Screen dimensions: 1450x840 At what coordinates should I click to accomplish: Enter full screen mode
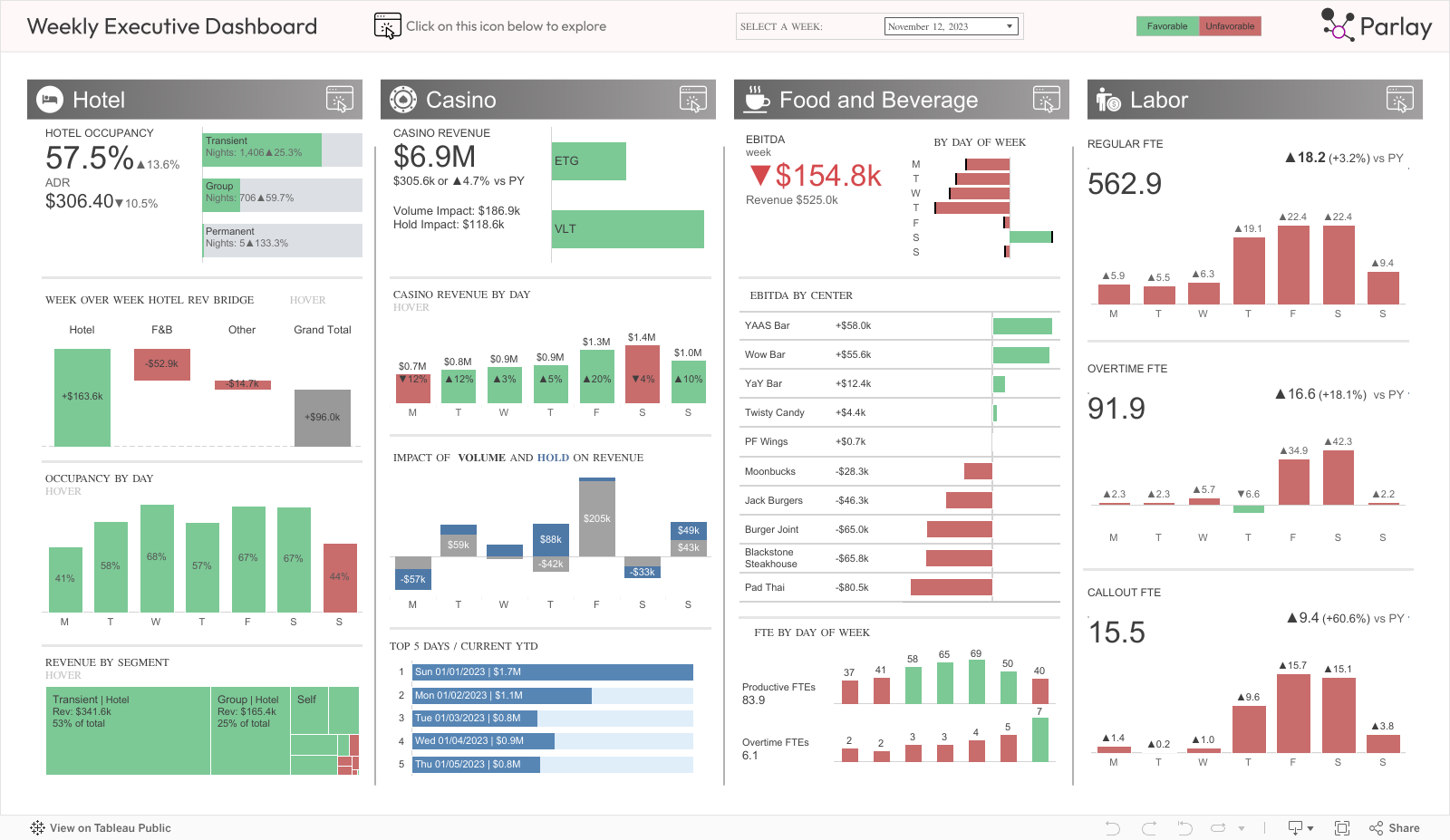coord(1342,828)
